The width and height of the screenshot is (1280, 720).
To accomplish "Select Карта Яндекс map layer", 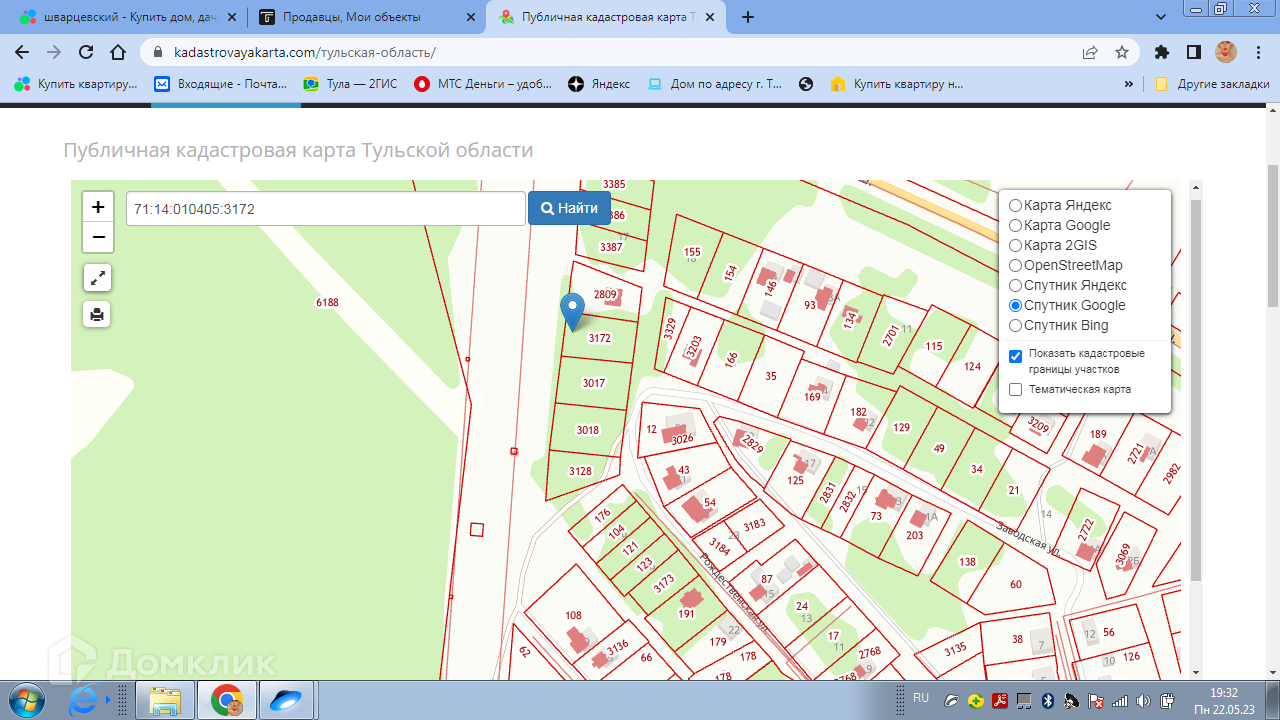I will tap(1016, 206).
